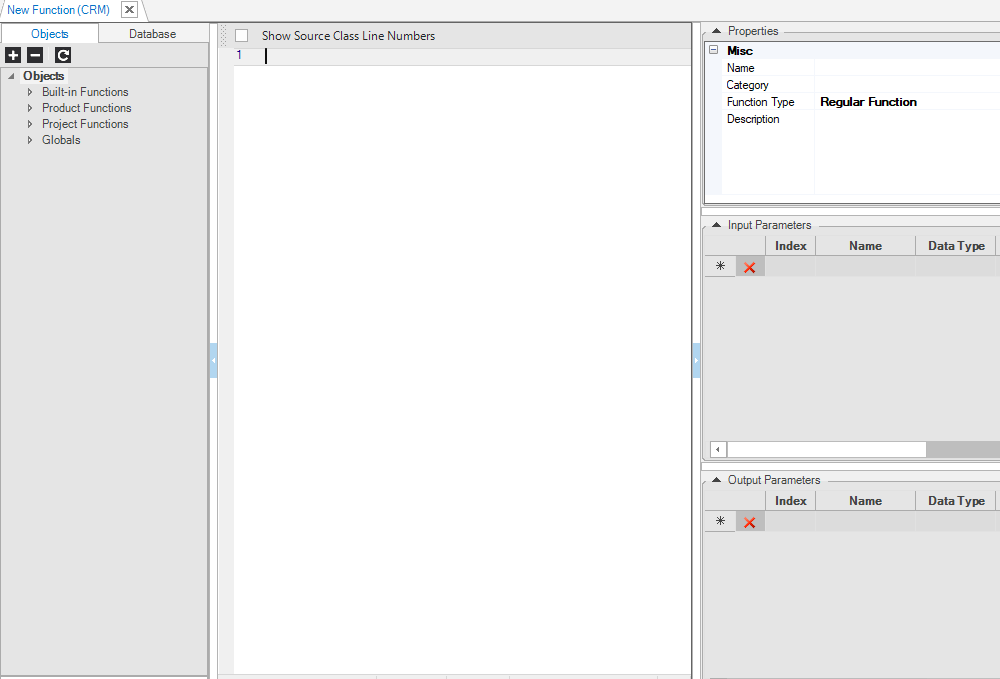
Task: Click the Function Type value field
Action: [905, 102]
